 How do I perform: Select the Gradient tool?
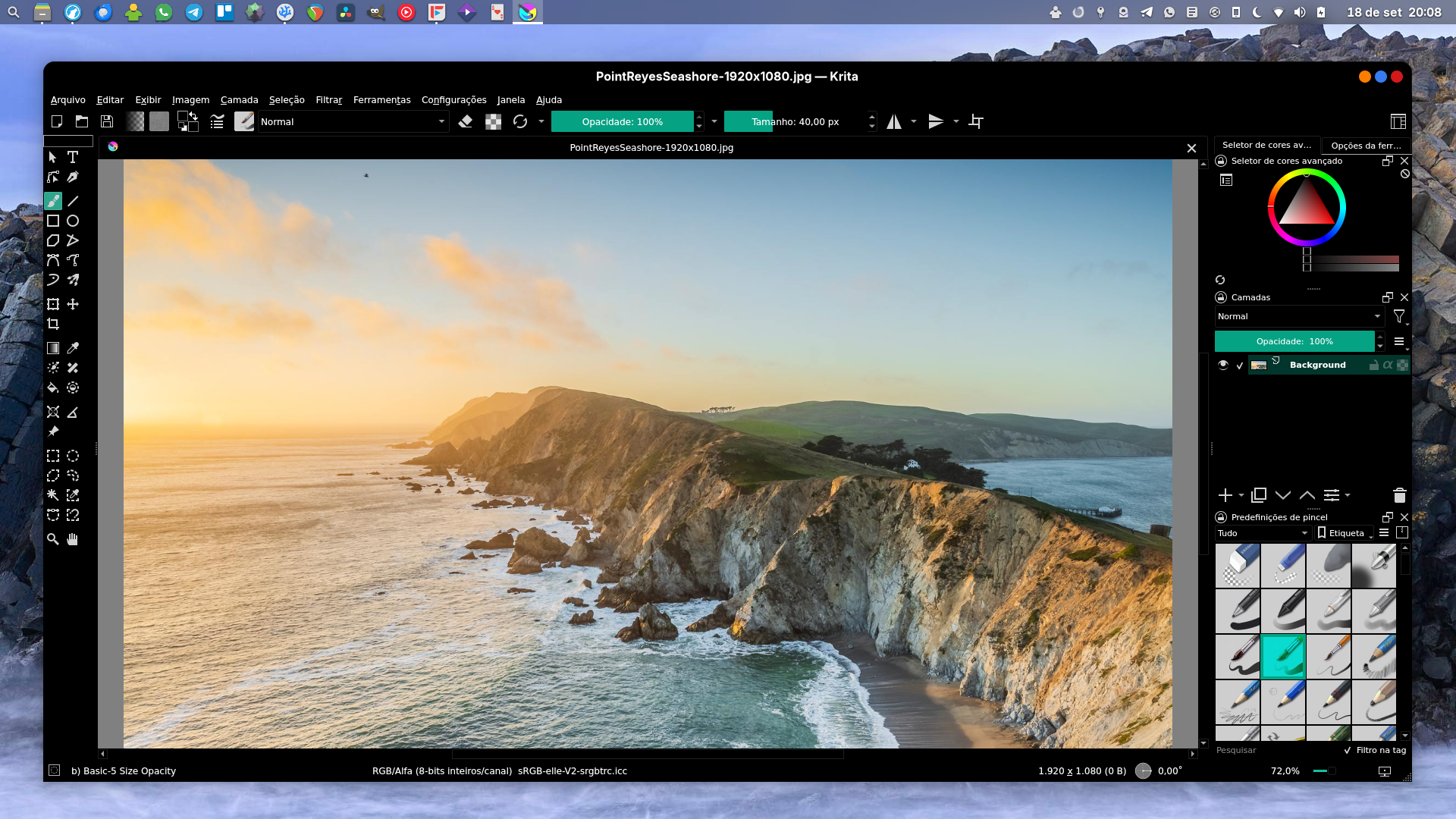(x=53, y=348)
